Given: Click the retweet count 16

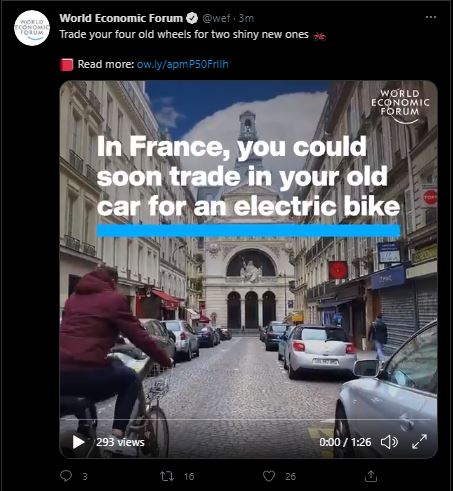Looking at the screenshot, I should [189, 476].
